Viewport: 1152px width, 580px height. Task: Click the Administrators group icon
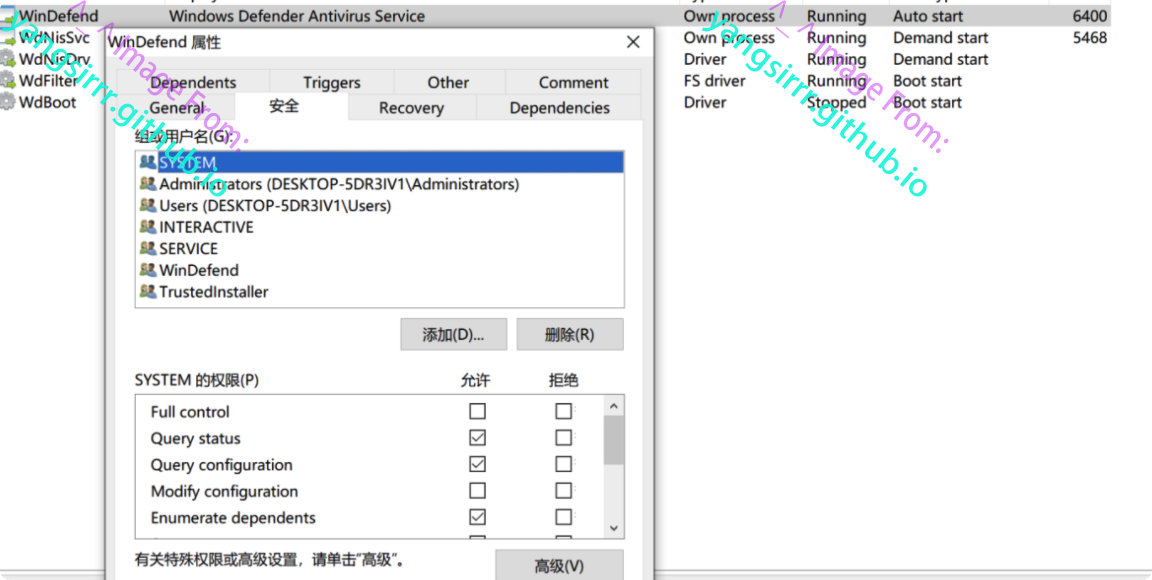coord(148,184)
